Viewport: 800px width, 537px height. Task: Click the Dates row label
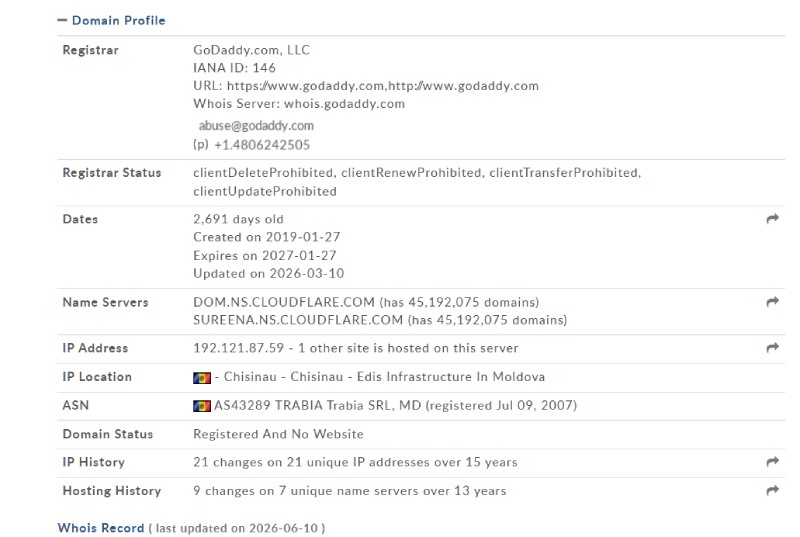point(80,219)
